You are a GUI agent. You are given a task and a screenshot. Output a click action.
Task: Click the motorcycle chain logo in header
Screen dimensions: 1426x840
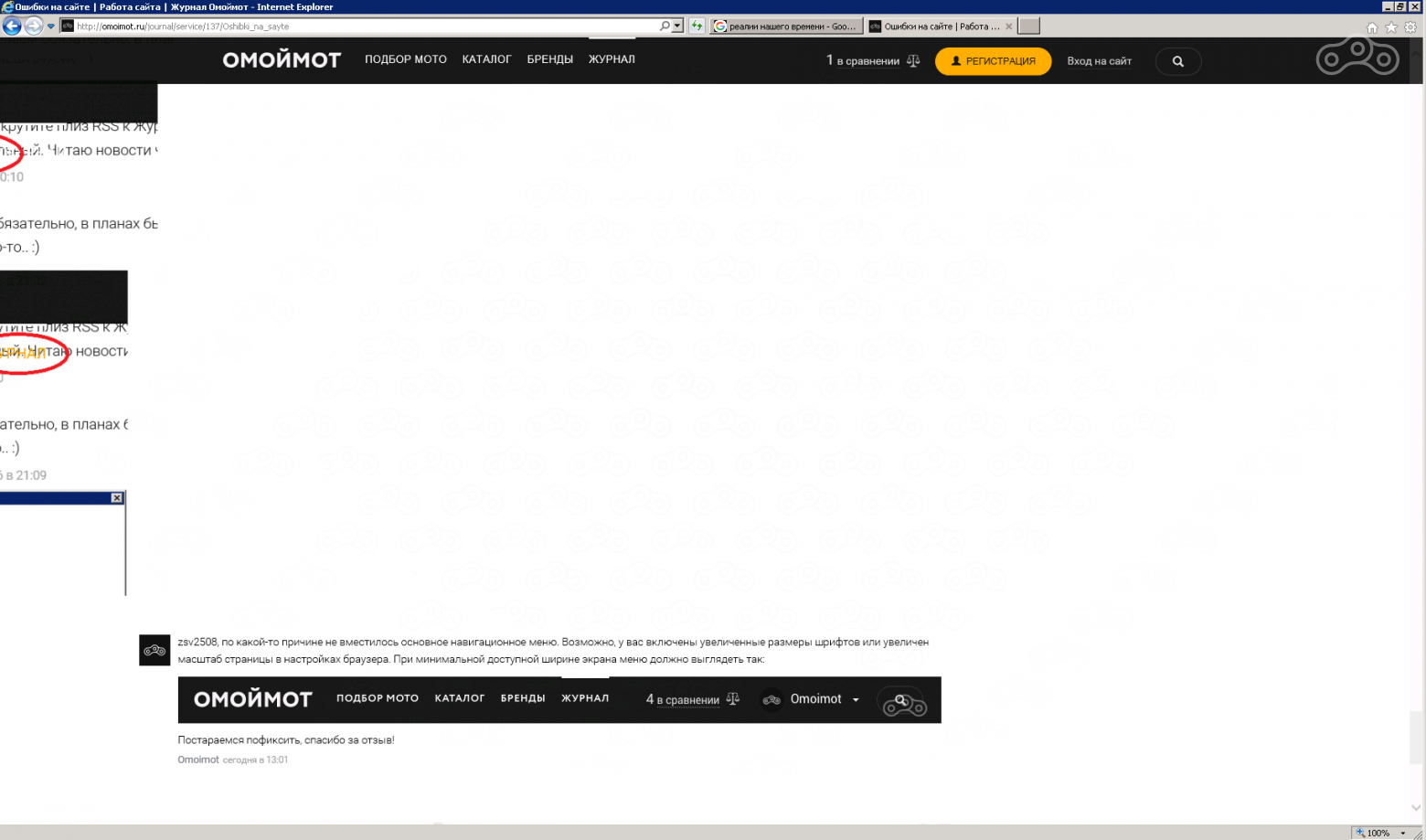(1357, 58)
